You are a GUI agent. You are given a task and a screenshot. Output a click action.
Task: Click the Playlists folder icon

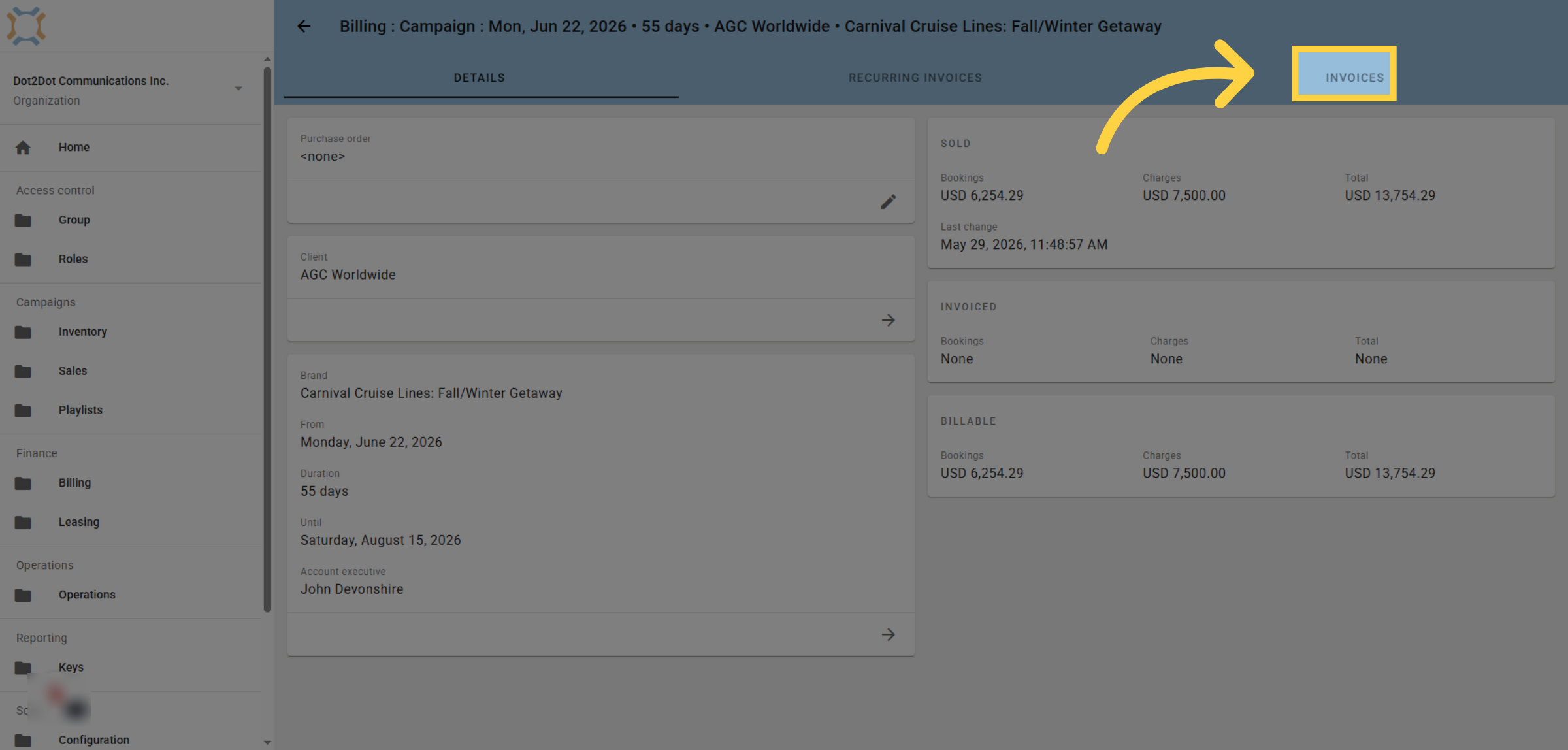click(23, 410)
